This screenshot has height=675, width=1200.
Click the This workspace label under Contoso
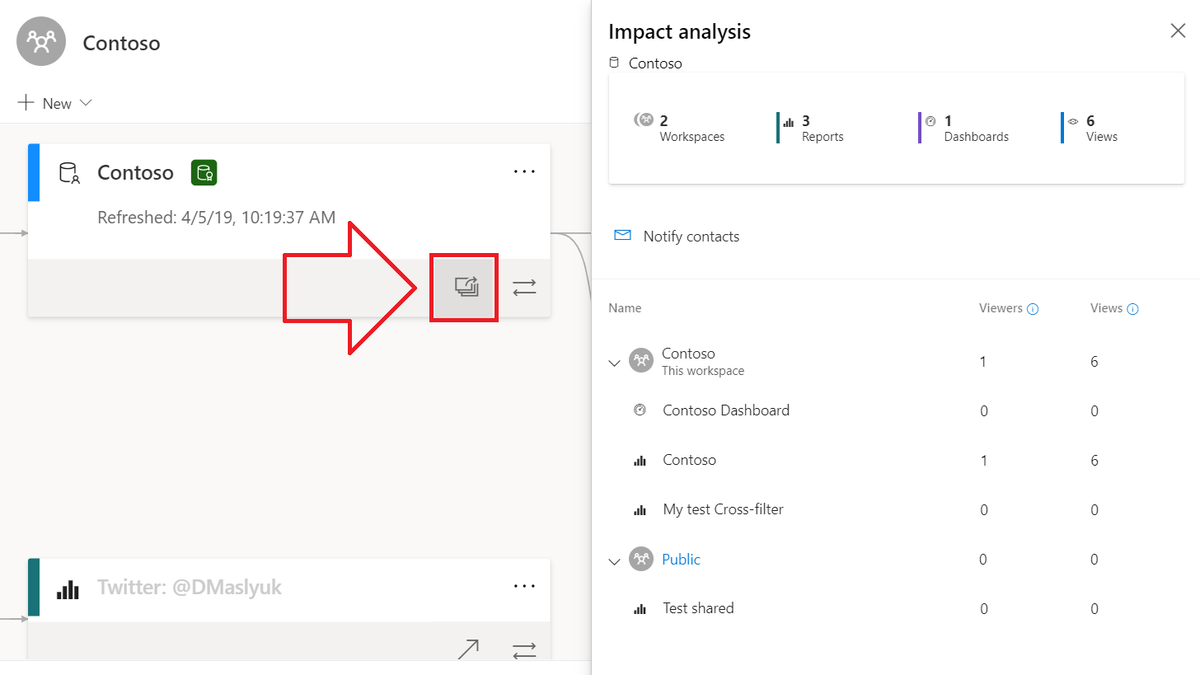click(703, 371)
